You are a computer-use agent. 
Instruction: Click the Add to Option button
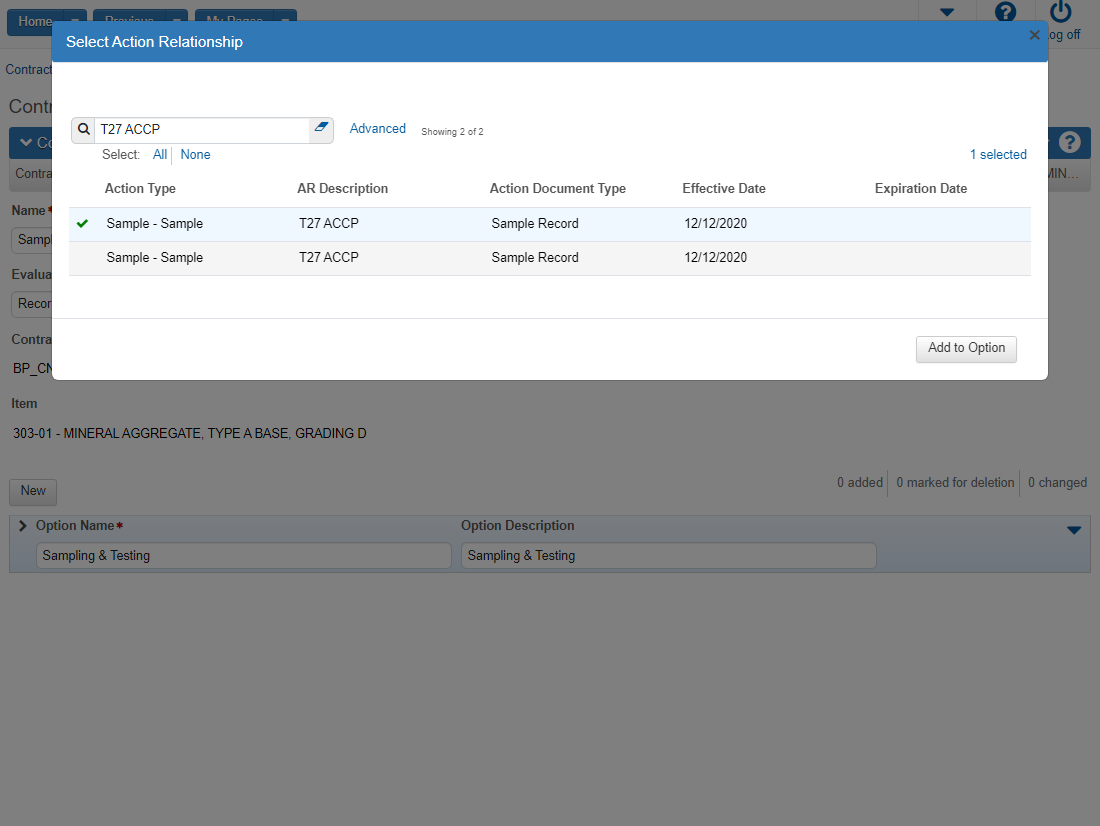[x=965, y=349]
